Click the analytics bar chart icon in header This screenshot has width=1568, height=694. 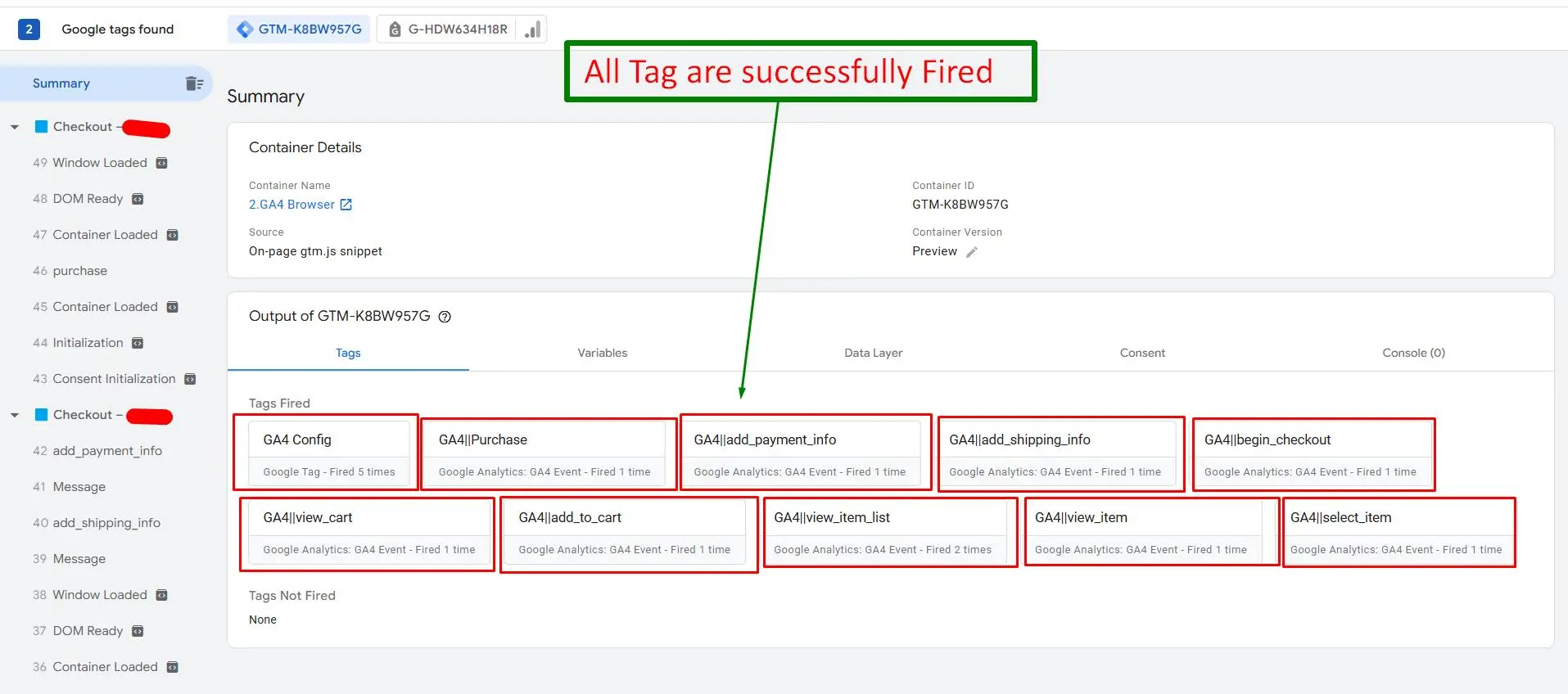(x=532, y=29)
